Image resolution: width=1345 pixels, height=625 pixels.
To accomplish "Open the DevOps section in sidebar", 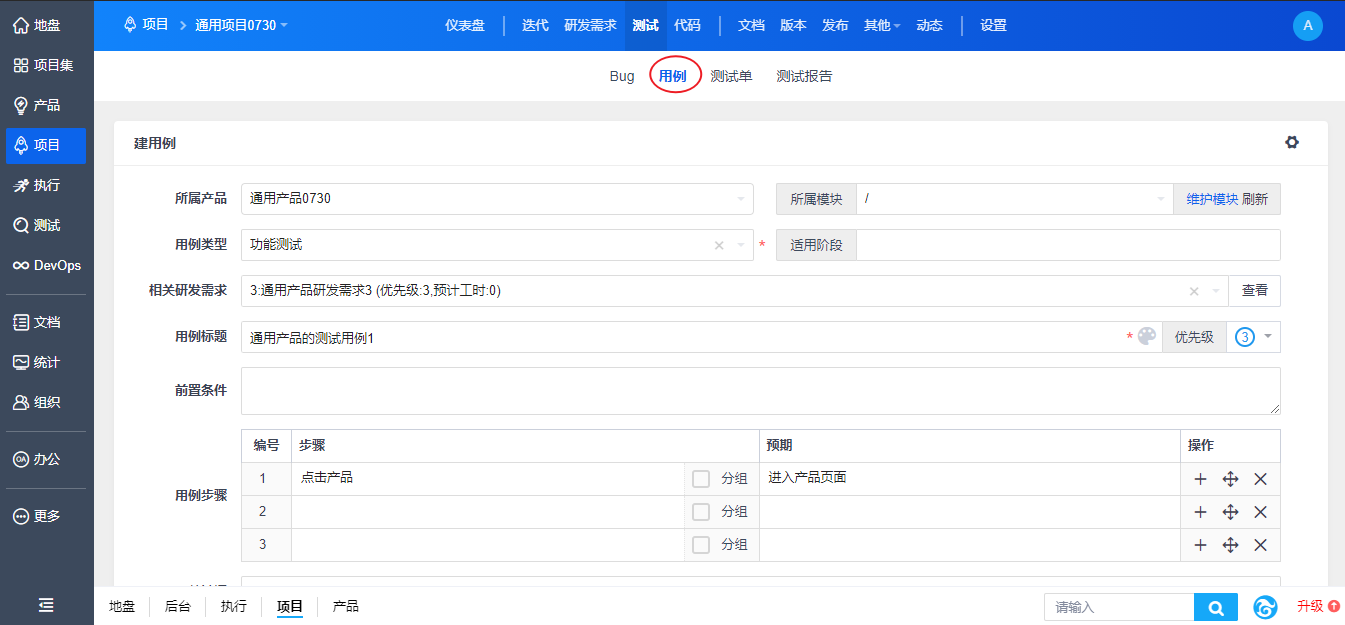I will pos(47,265).
